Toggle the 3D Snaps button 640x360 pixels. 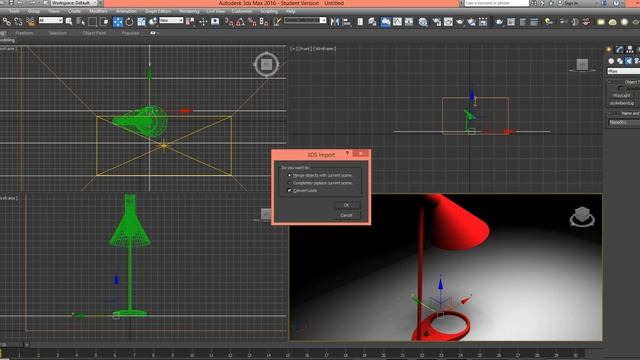(x=229, y=22)
